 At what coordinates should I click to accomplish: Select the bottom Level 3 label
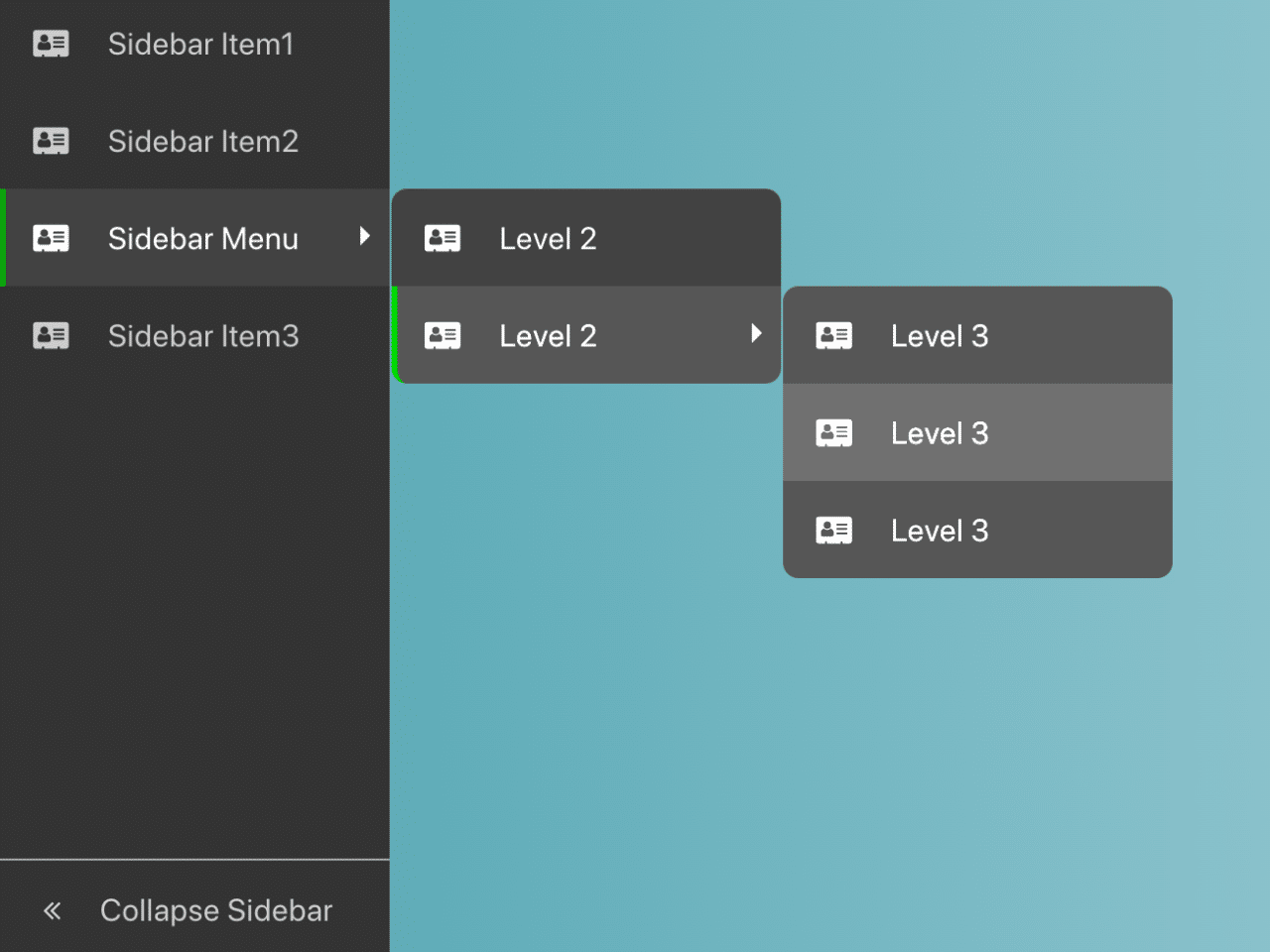(939, 531)
